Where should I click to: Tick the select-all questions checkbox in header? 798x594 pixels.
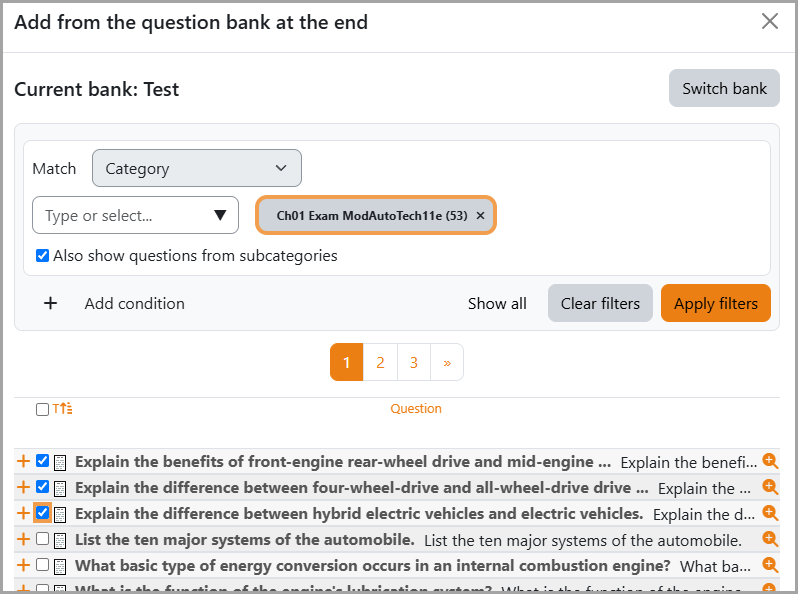point(42,409)
